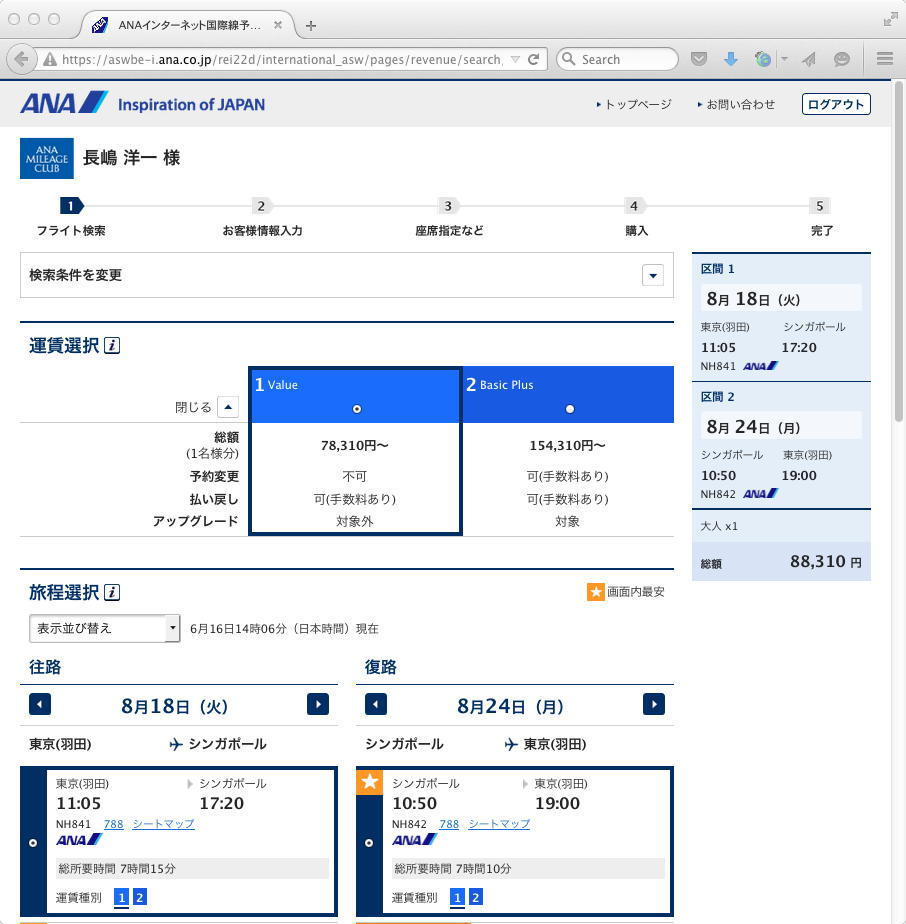
Task: Click the URL address bar
Action: 282,60
